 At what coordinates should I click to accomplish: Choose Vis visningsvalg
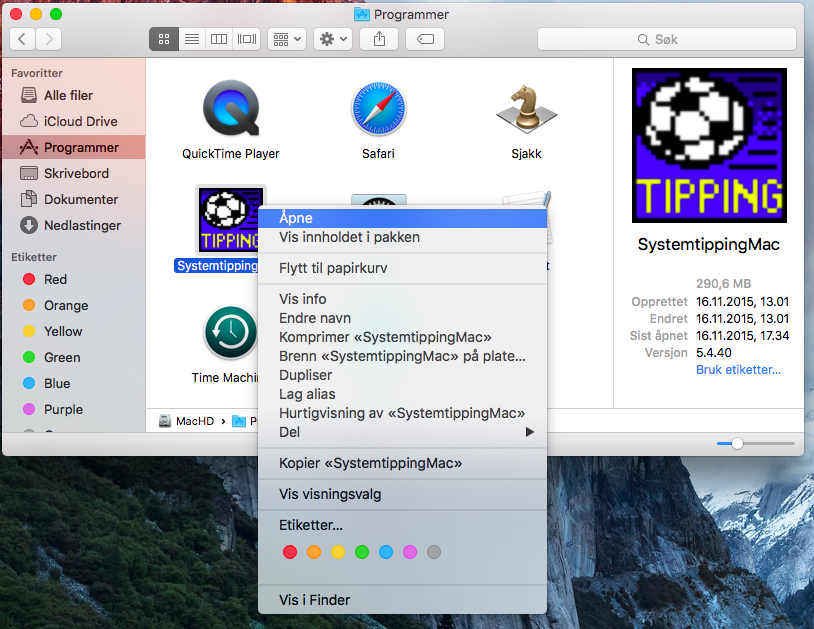tap(402, 494)
